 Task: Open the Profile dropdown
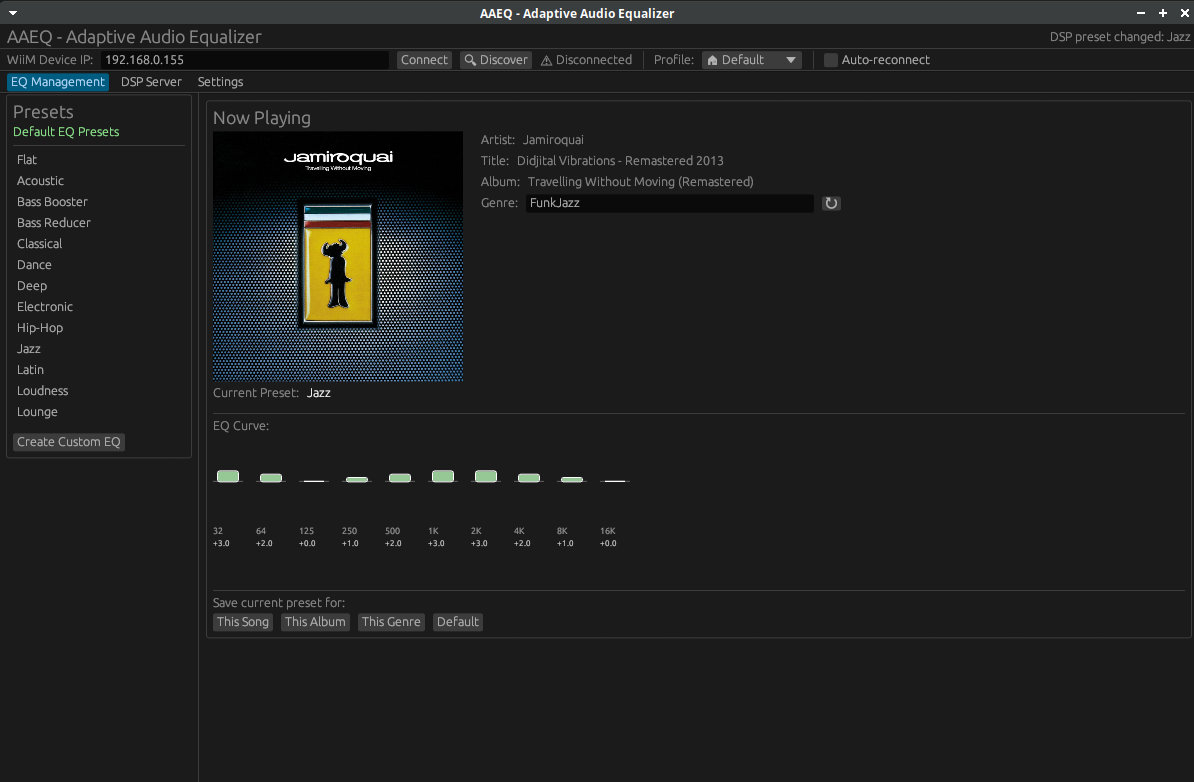click(752, 60)
